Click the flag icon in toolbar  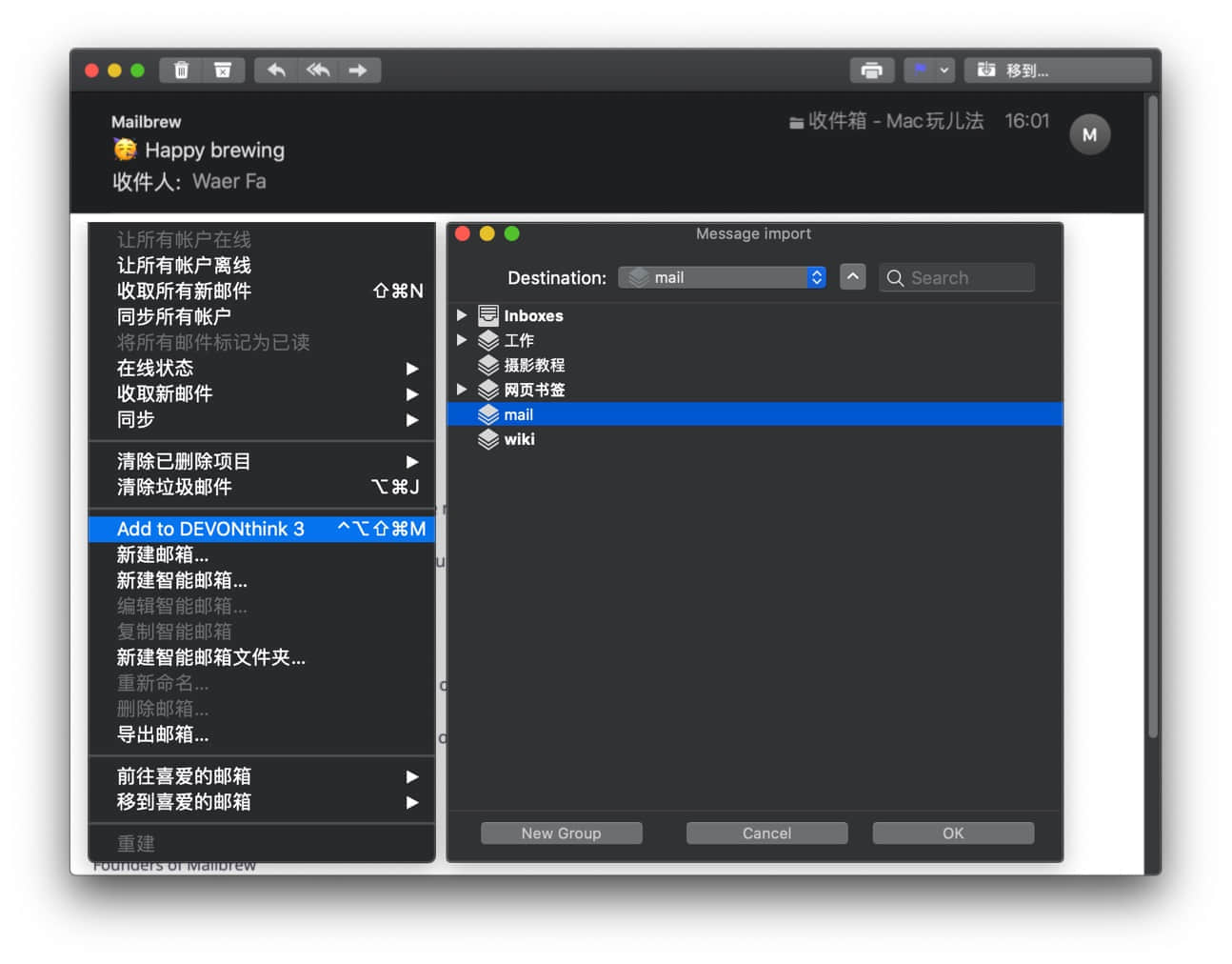920,70
